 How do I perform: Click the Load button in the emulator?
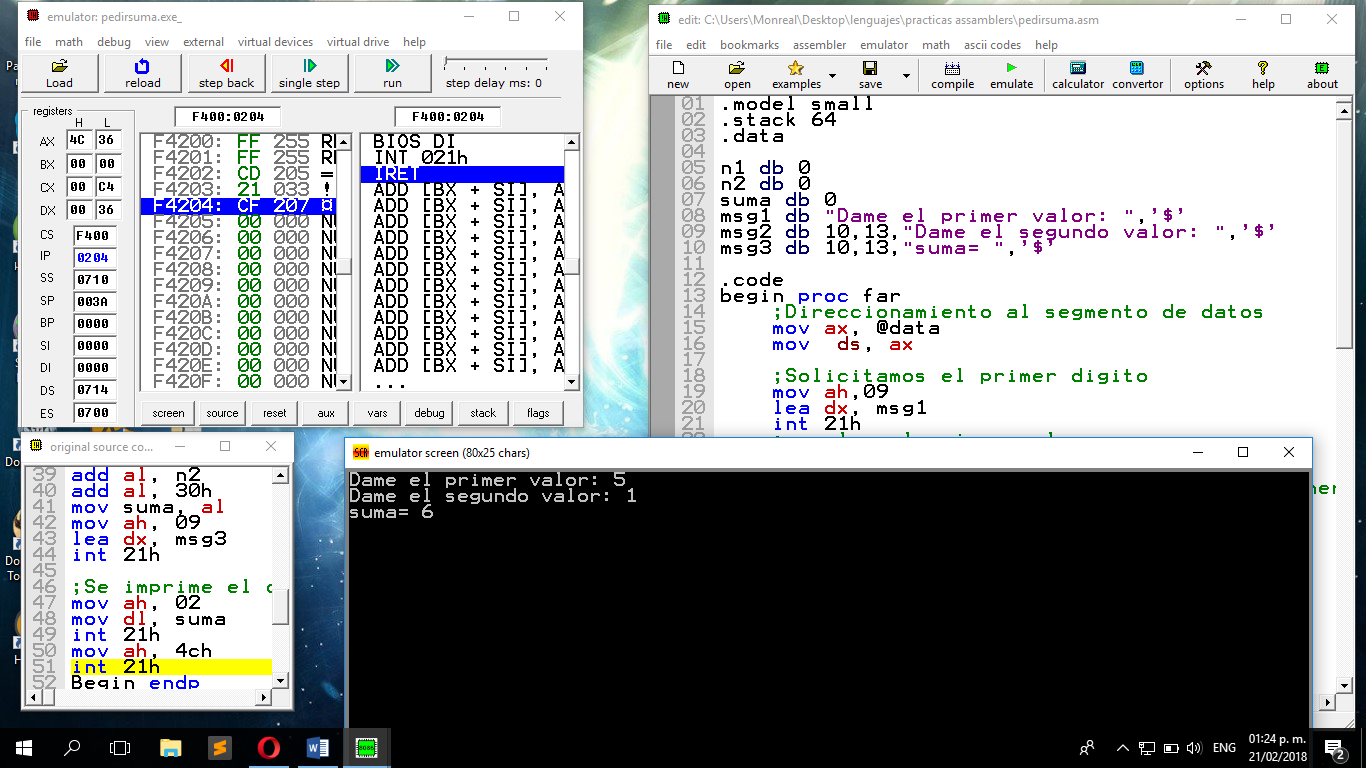tap(59, 73)
